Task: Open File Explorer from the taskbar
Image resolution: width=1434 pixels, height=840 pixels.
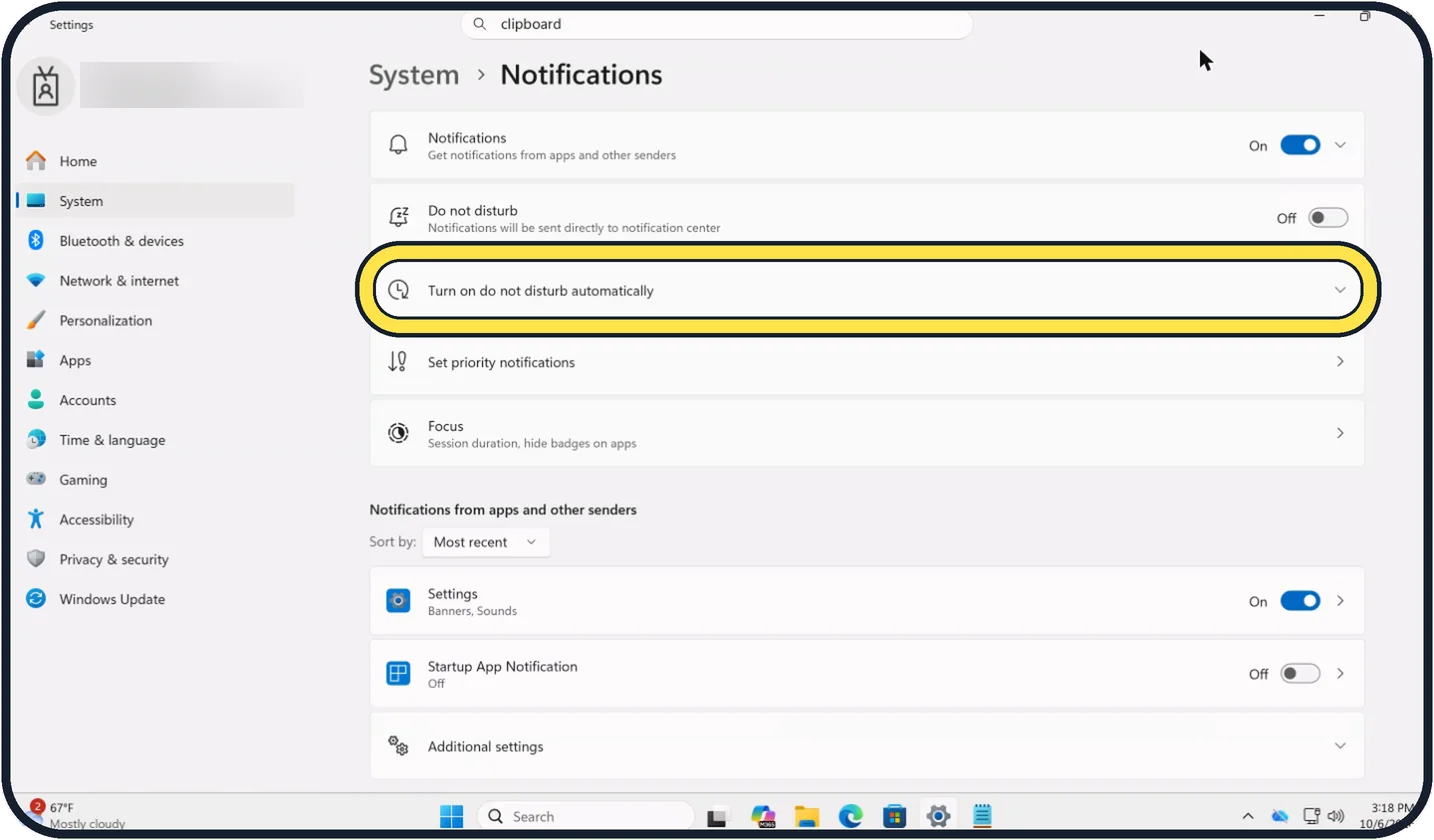Action: (x=807, y=816)
